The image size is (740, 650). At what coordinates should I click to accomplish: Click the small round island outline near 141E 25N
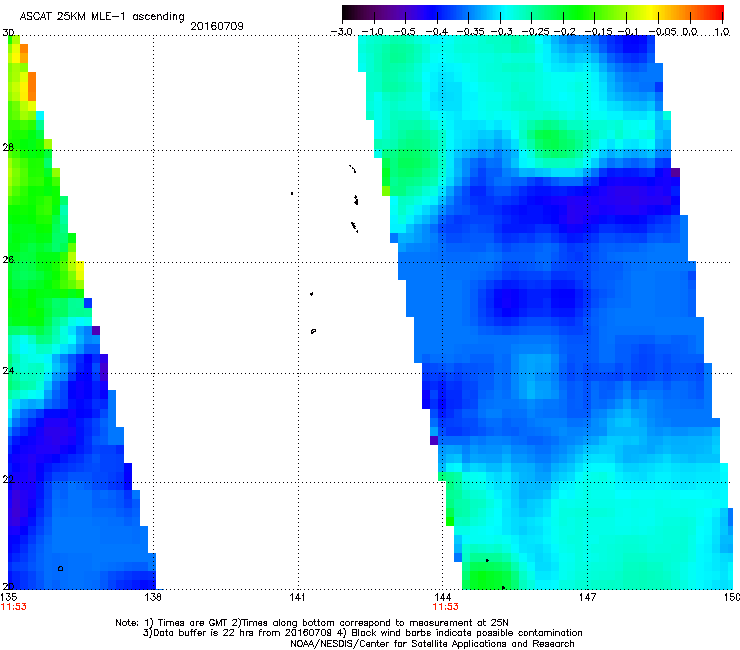pos(313,331)
